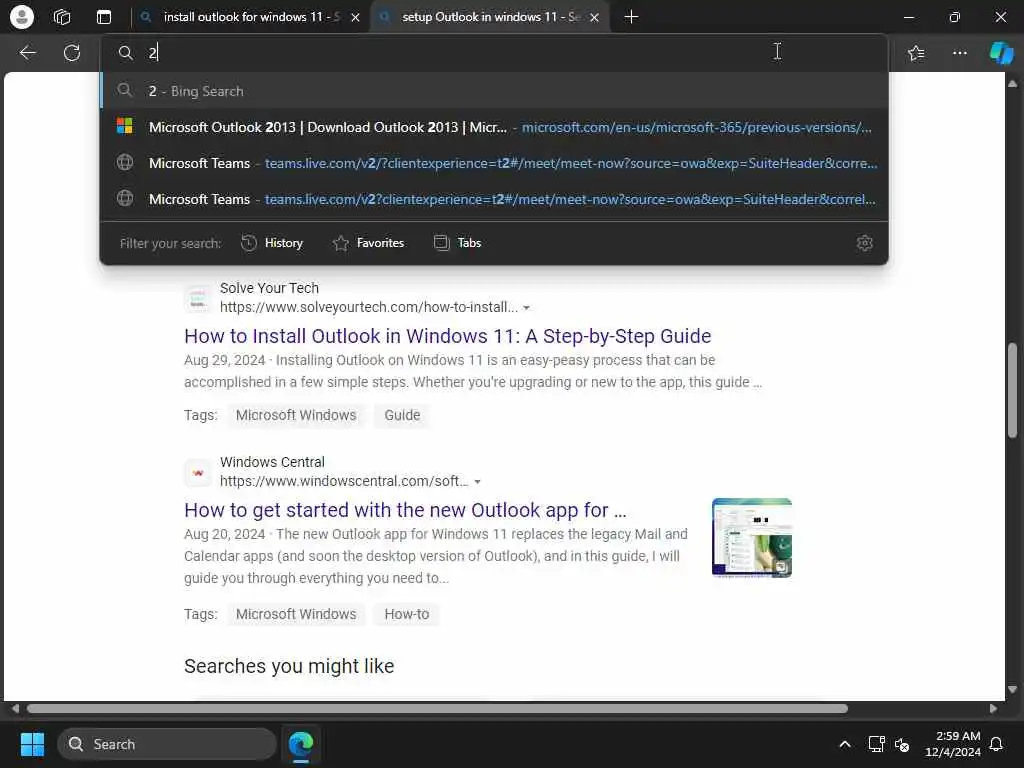Viewport: 1024px width, 768px height.
Task: Open Settings and more ellipsis menu
Action: [959, 53]
